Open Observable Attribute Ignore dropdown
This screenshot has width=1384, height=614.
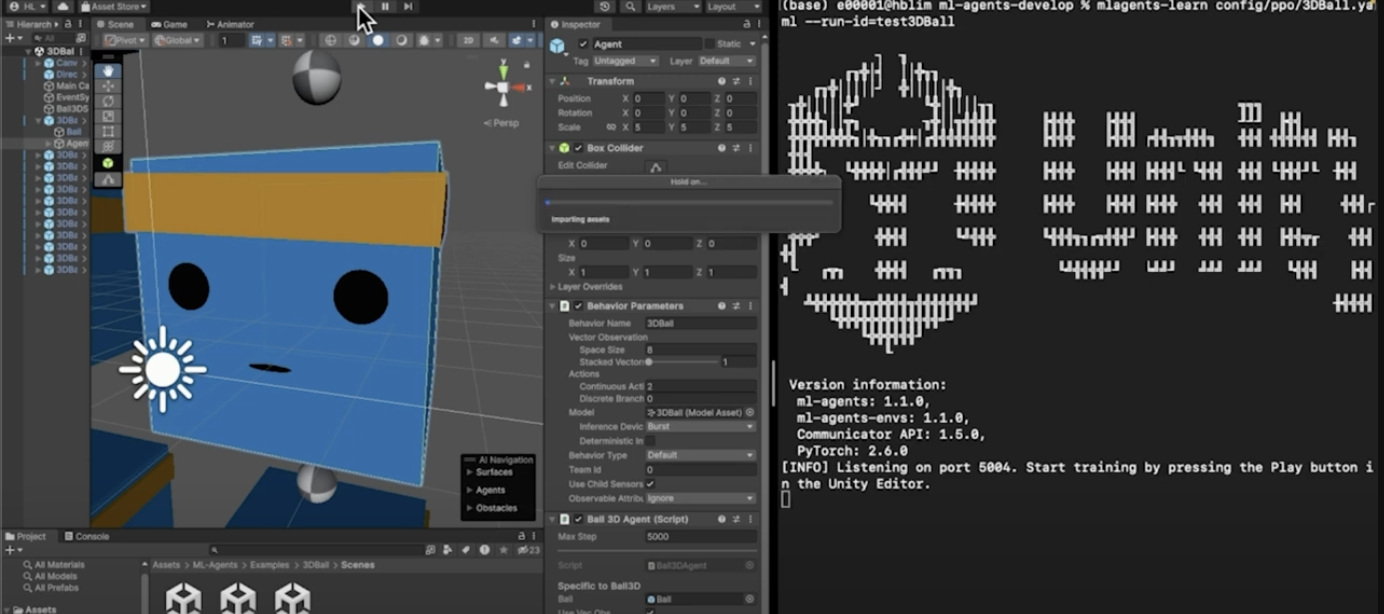[x=700, y=498]
